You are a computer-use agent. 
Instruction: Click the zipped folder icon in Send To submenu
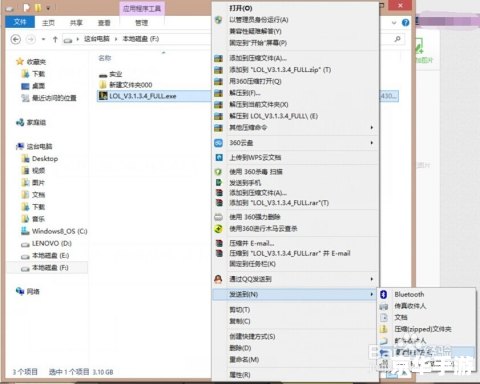click(x=384, y=329)
